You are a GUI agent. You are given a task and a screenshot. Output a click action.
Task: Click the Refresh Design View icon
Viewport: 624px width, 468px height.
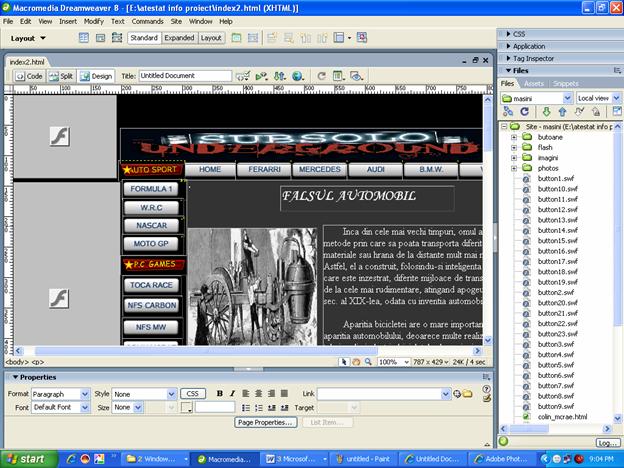322,76
